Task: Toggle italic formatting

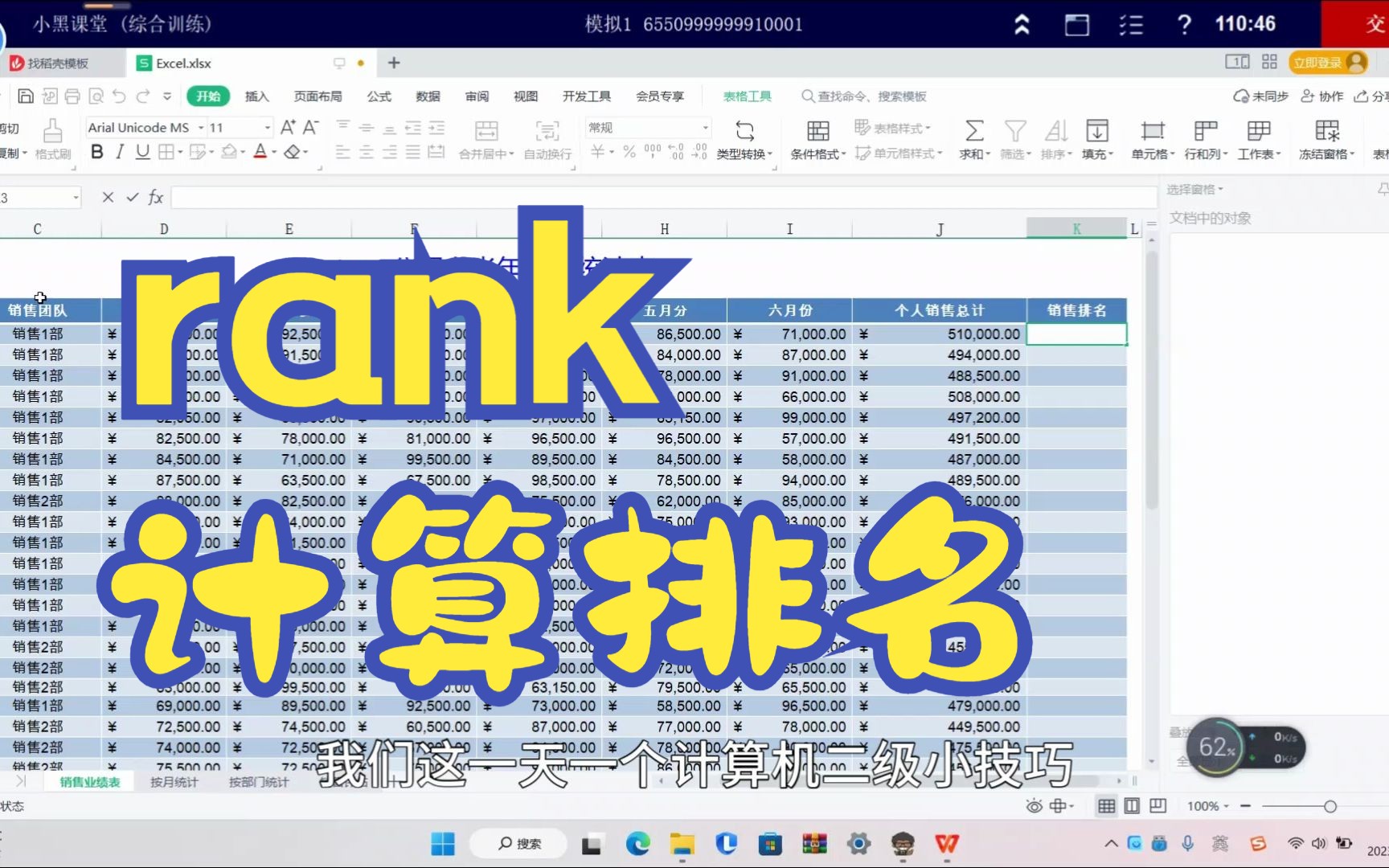Action: pyautogui.click(x=119, y=152)
